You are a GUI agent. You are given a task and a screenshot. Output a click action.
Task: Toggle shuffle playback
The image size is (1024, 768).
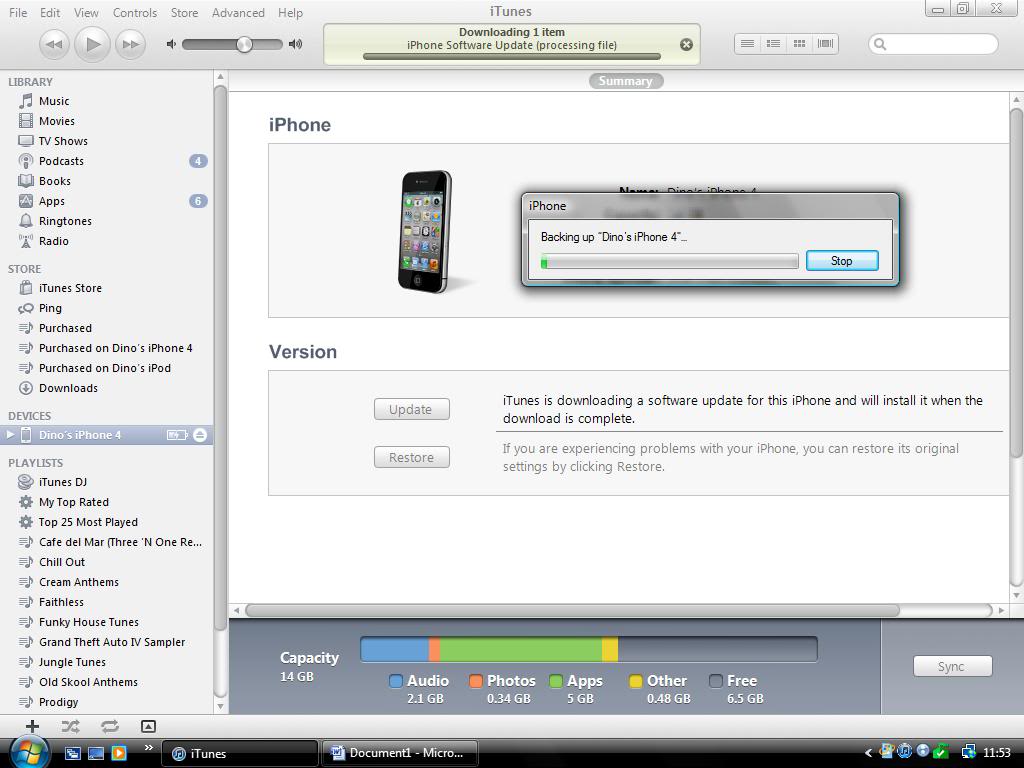click(x=71, y=726)
